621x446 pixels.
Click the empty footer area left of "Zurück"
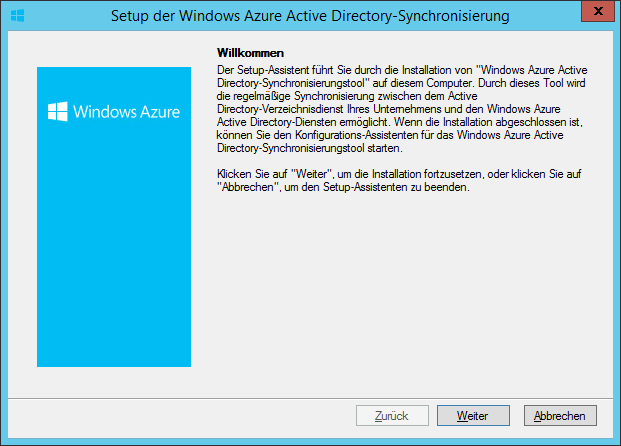[x=180, y=415]
